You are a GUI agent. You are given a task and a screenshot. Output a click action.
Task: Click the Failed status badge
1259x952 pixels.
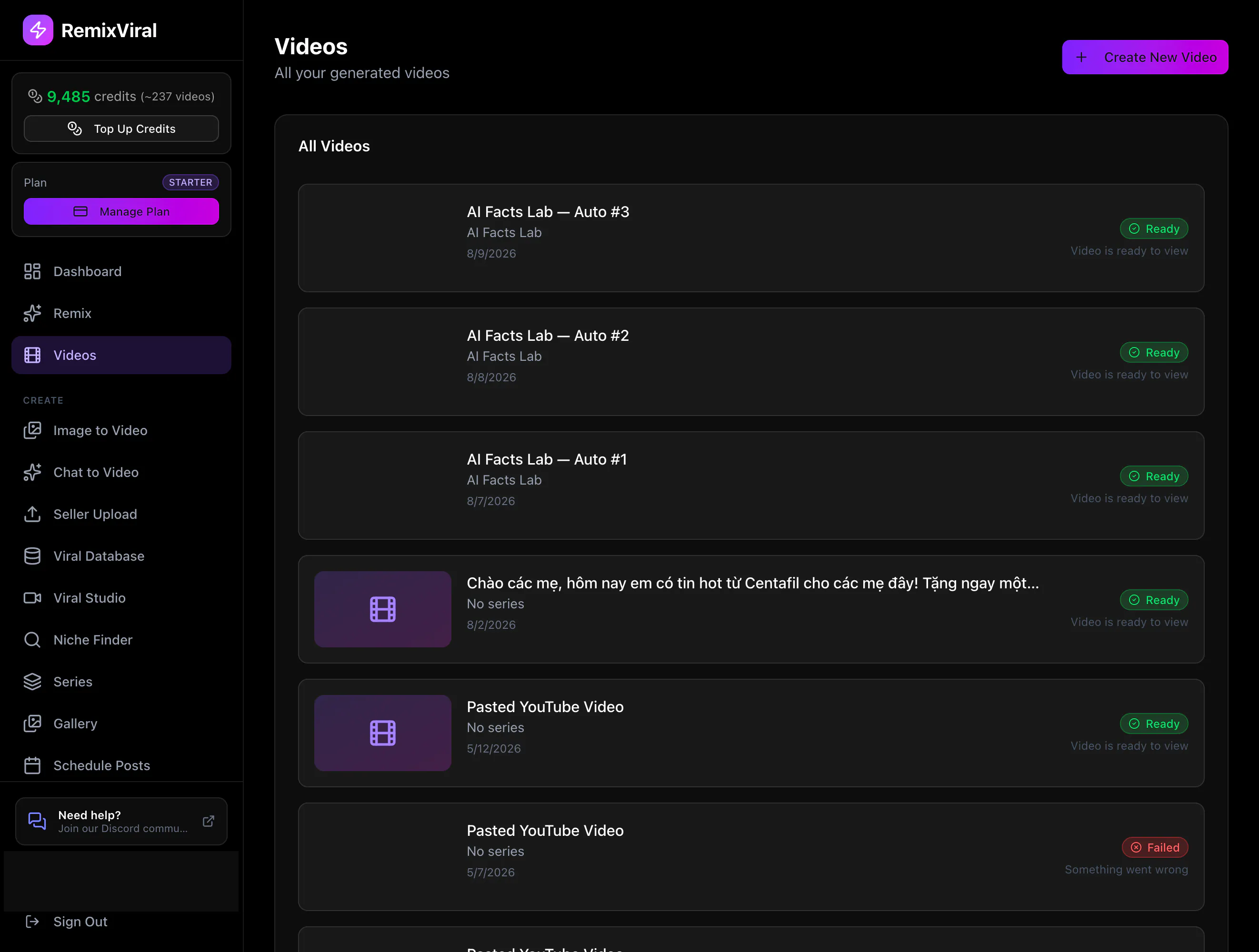click(x=1155, y=847)
